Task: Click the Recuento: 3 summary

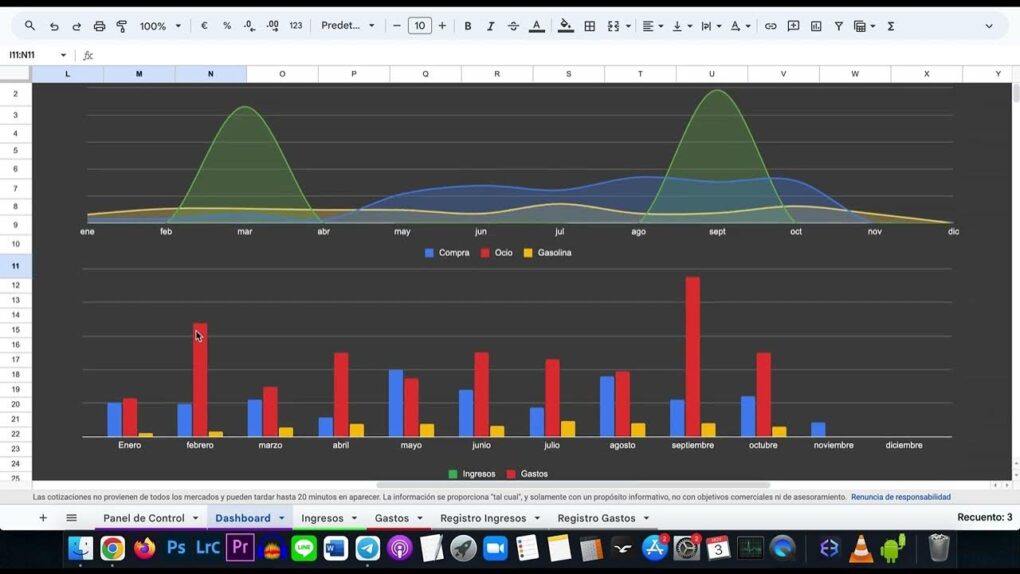Action: [984, 517]
